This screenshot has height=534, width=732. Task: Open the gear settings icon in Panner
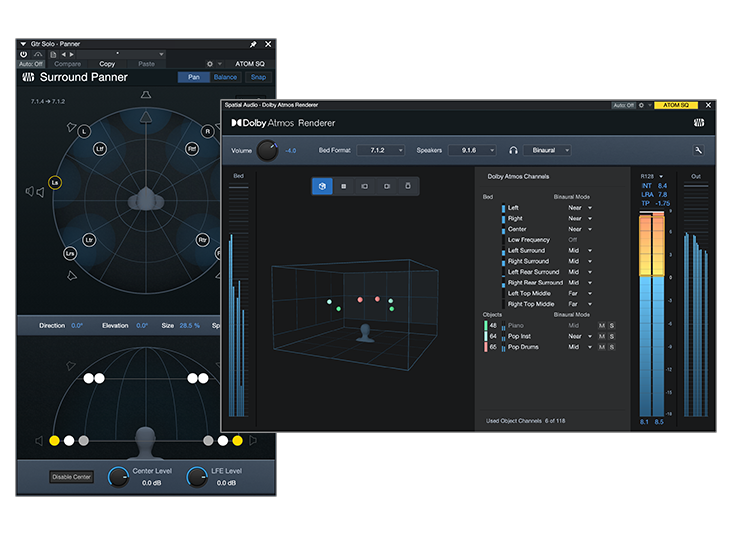click(210, 64)
